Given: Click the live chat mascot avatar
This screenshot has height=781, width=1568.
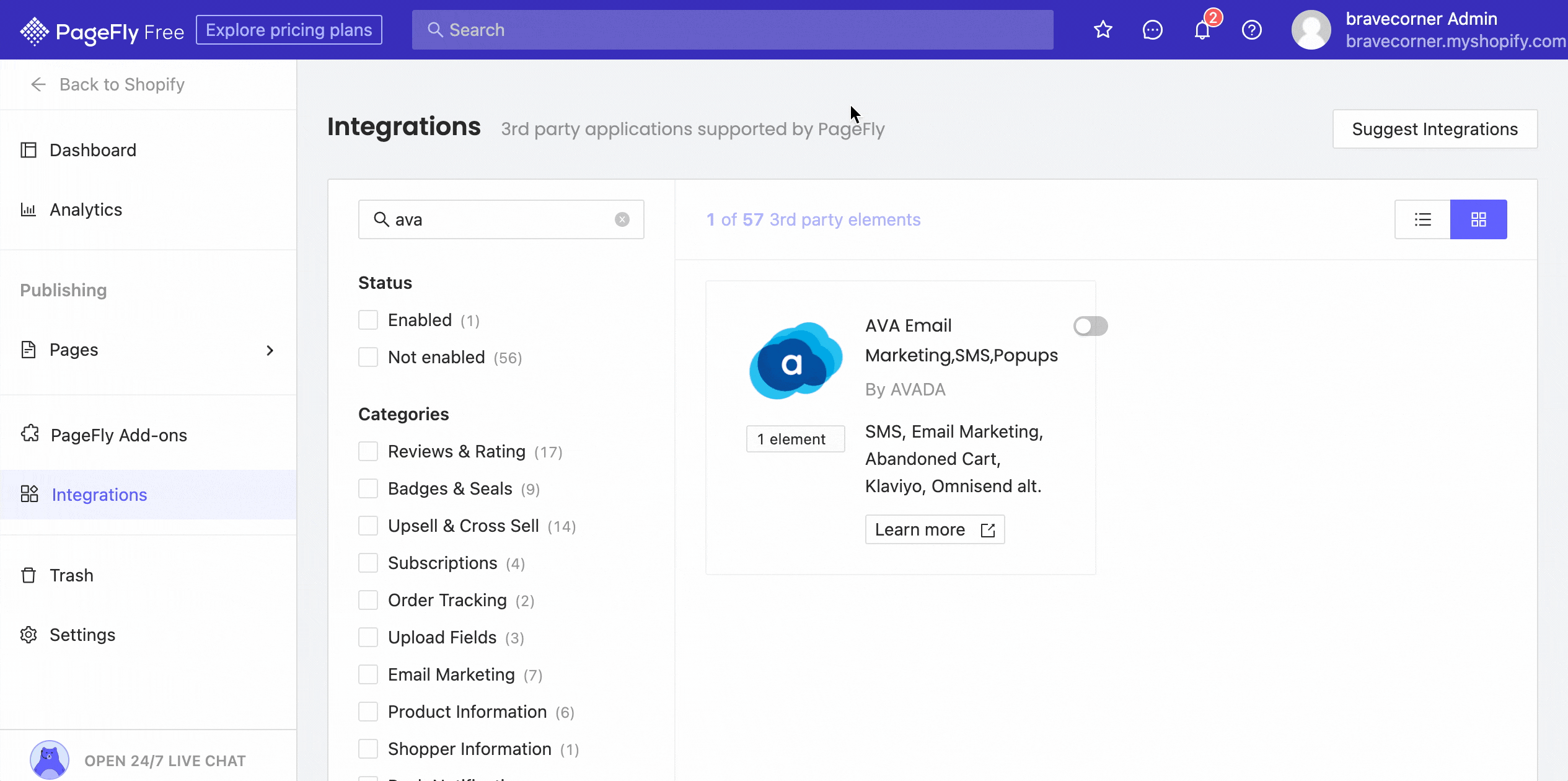Looking at the screenshot, I should click(x=50, y=760).
